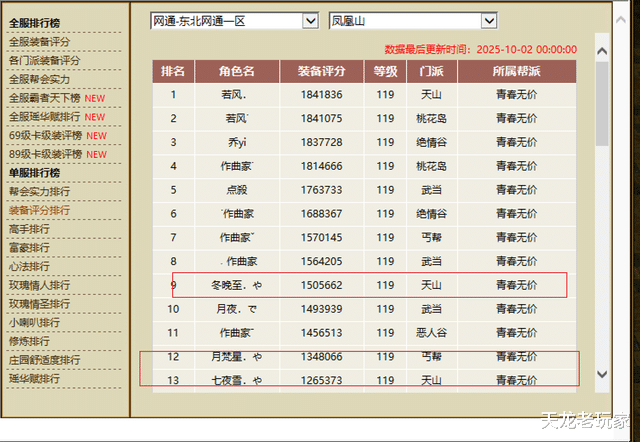Click character name 点殺
This screenshot has width=640, height=442.
pos(237,190)
